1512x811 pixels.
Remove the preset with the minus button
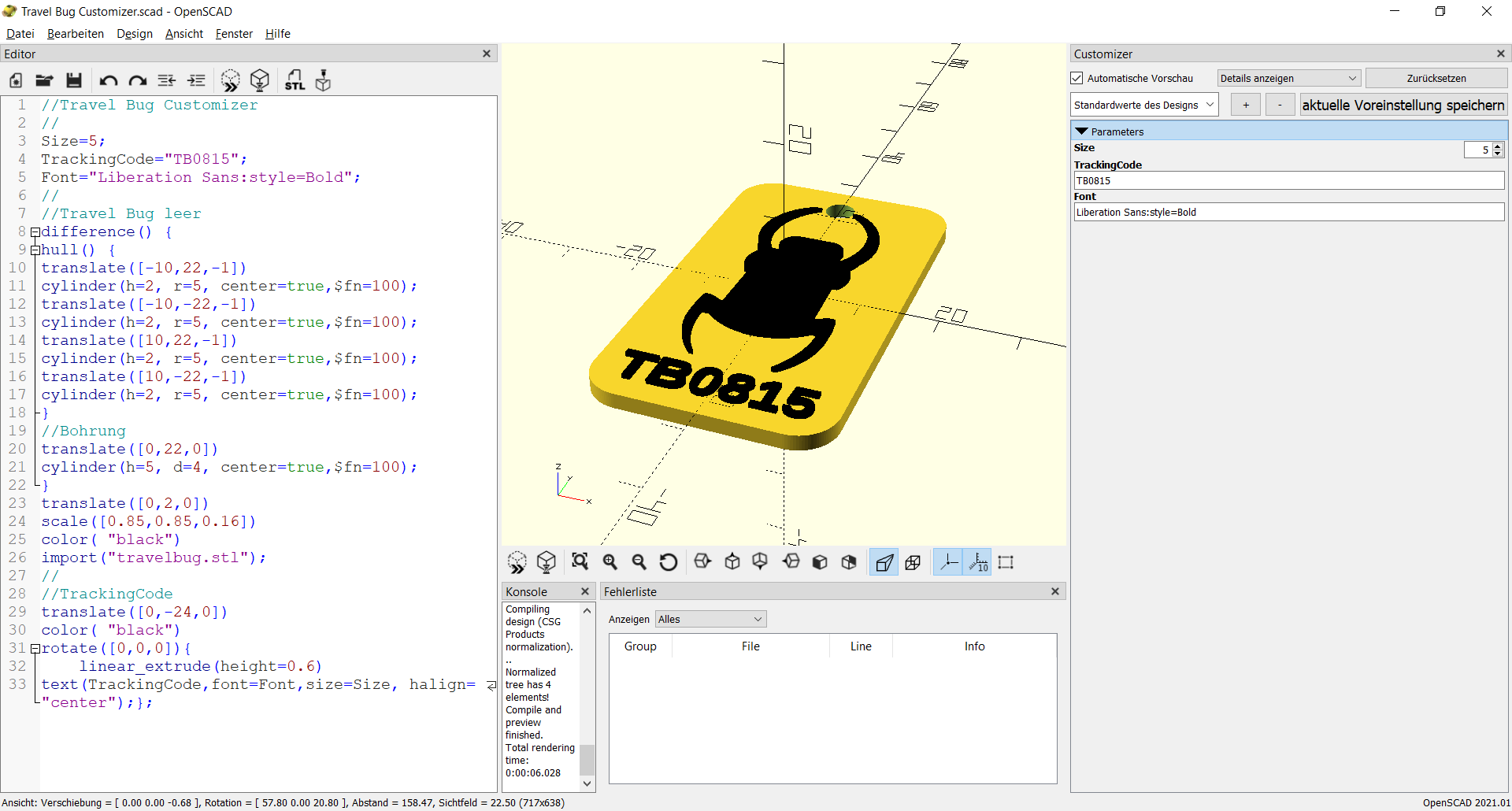click(x=1280, y=105)
